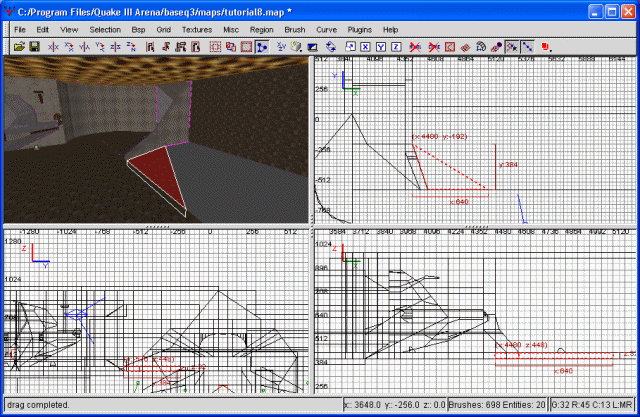Rotate selection around the X axis
The image size is (640, 417).
69,47
